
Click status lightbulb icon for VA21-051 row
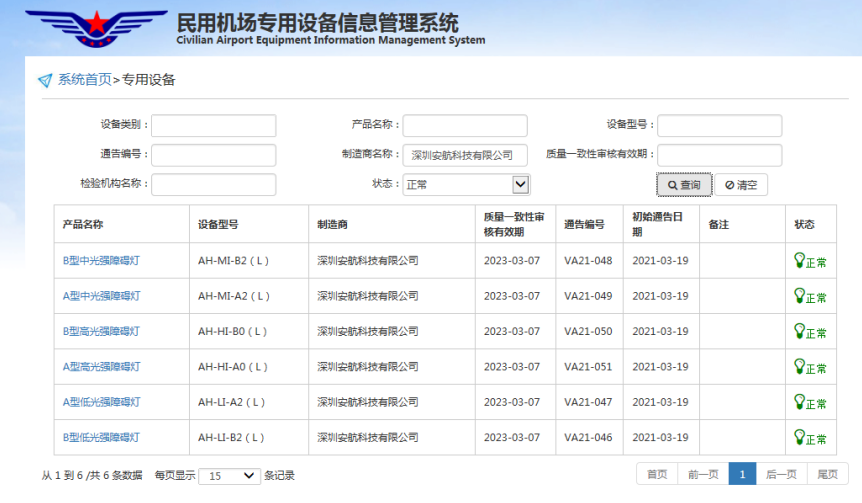point(799,366)
